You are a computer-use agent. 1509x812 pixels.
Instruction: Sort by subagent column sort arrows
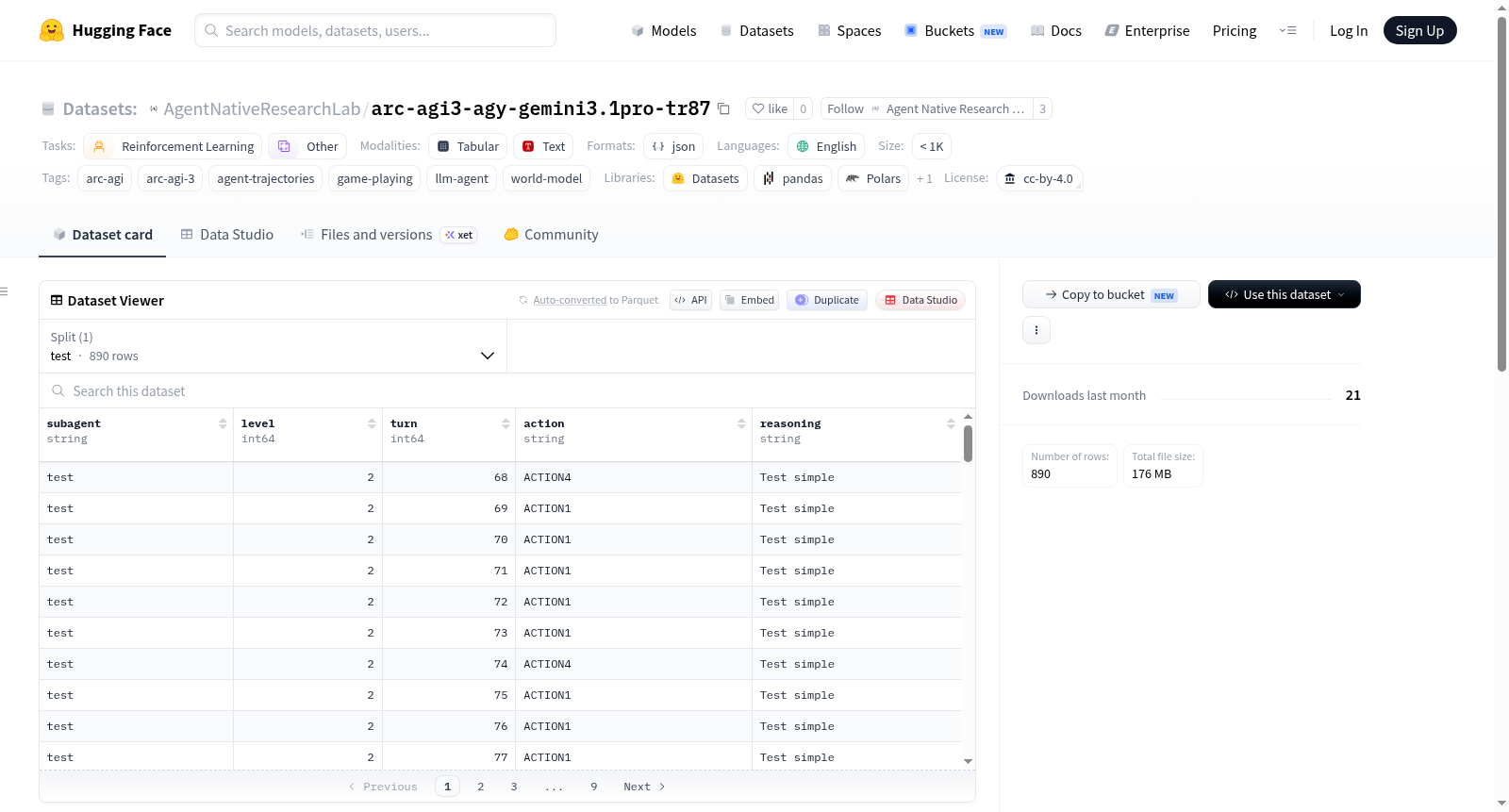pos(223,423)
